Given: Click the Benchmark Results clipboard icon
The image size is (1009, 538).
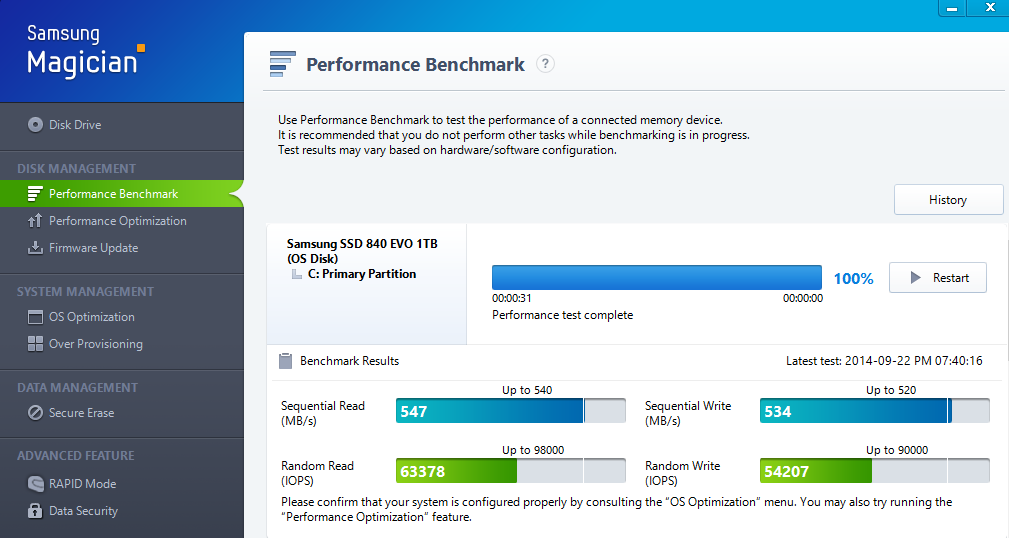Looking at the screenshot, I should pyautogui.click(x=285, y=361).
